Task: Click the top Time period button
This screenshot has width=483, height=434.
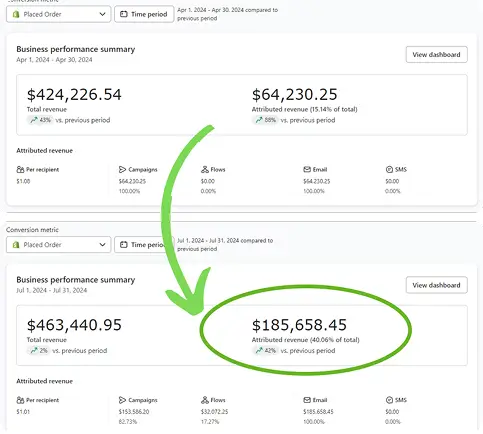Action: [x=144, y=14]
